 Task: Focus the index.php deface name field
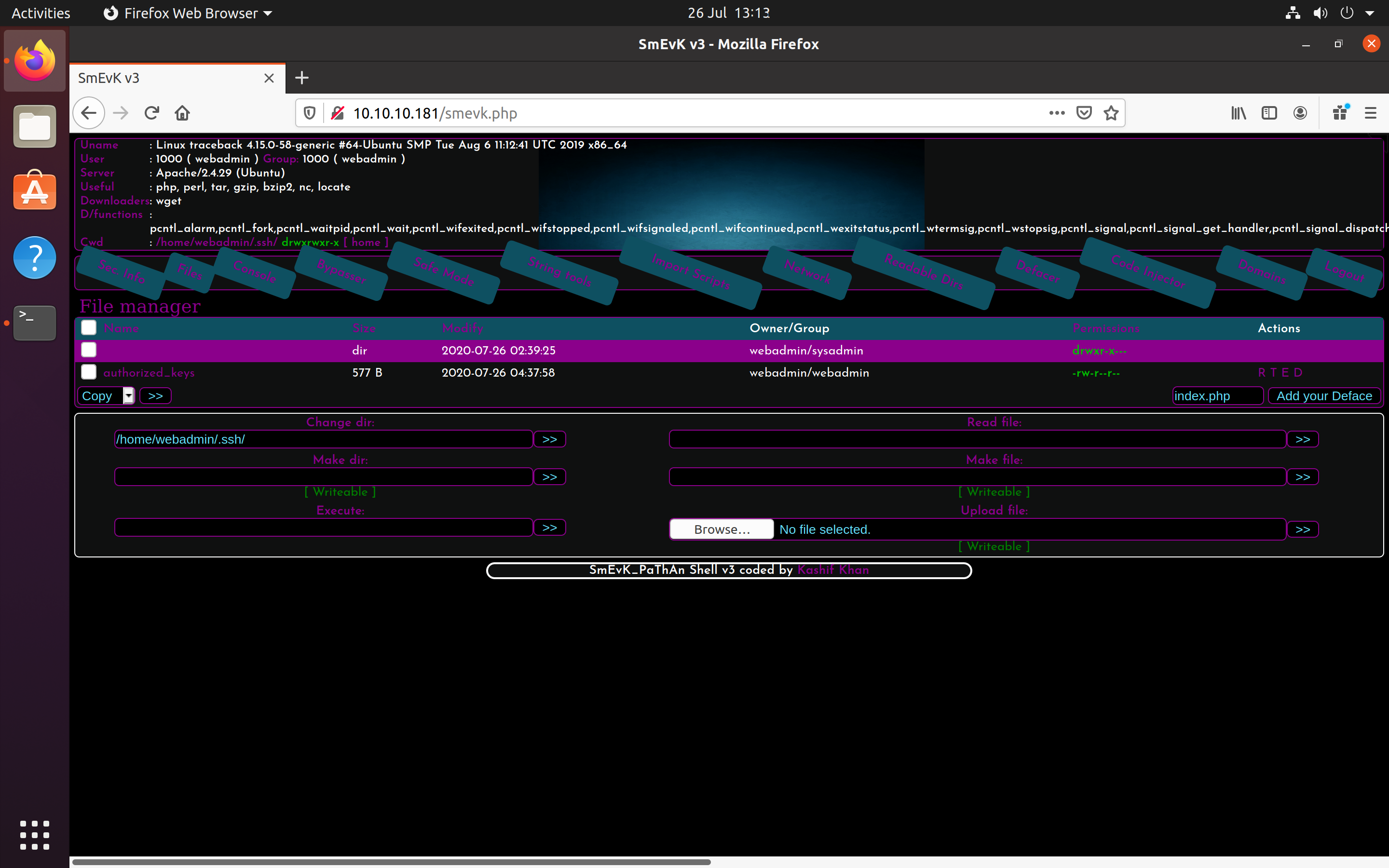(x=1218, y=395)
